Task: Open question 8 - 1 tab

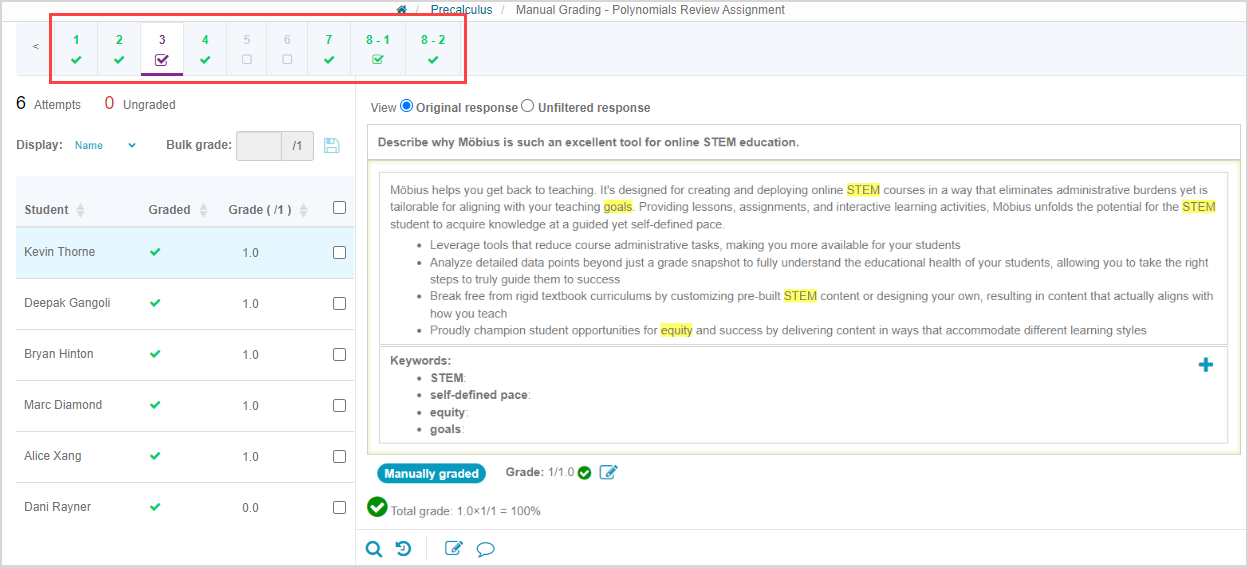Action: [x=377, y=49]
